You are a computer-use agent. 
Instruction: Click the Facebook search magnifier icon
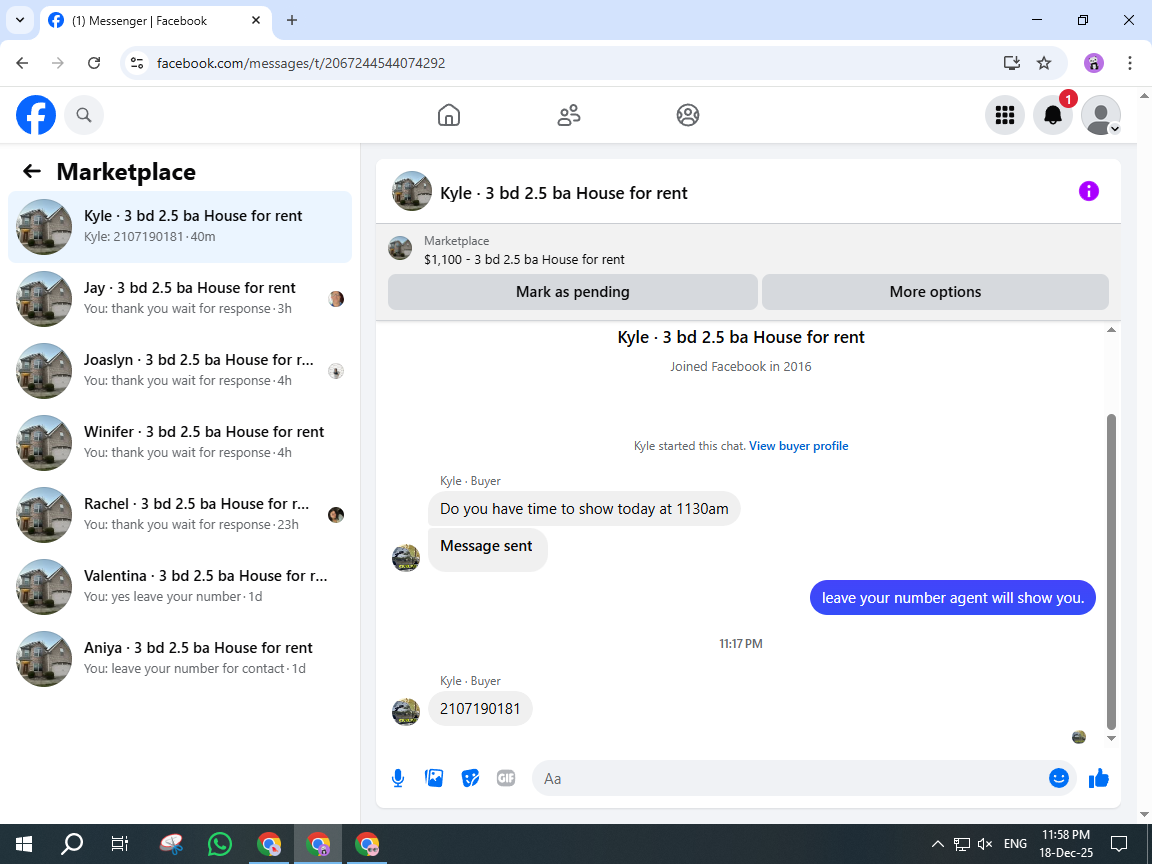point(84,115)
